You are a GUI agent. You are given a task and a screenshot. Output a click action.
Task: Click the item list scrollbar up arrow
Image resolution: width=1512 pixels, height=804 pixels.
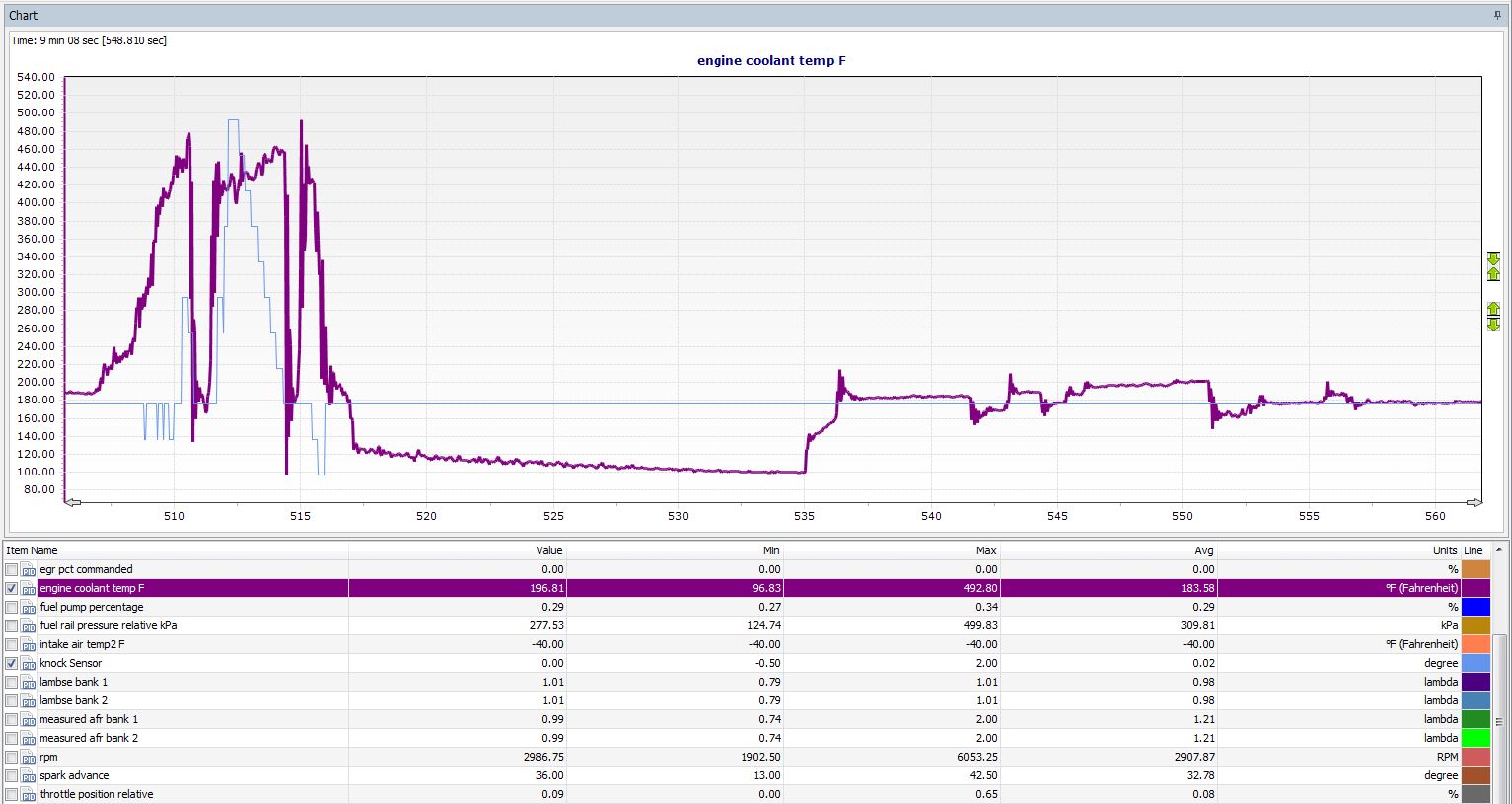(1501, 549)
